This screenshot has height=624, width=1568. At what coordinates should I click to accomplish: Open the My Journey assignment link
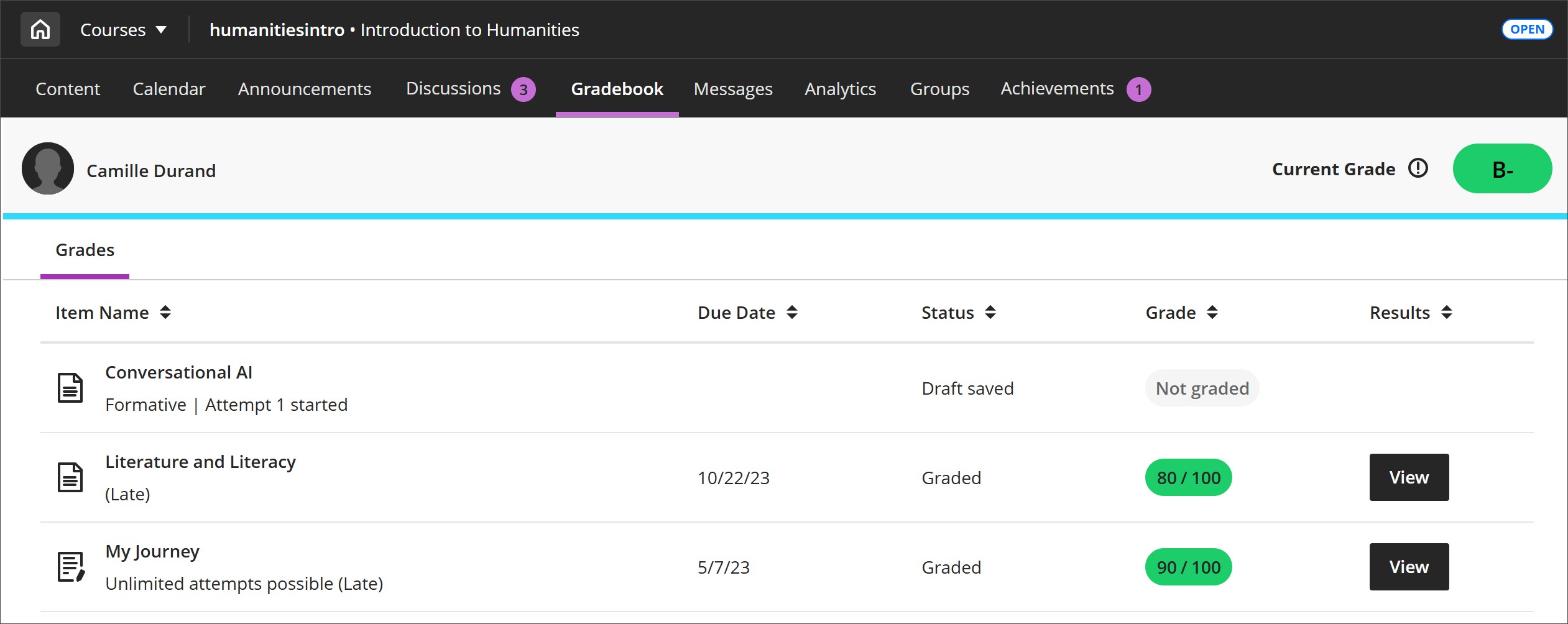[x=152, y=551]
